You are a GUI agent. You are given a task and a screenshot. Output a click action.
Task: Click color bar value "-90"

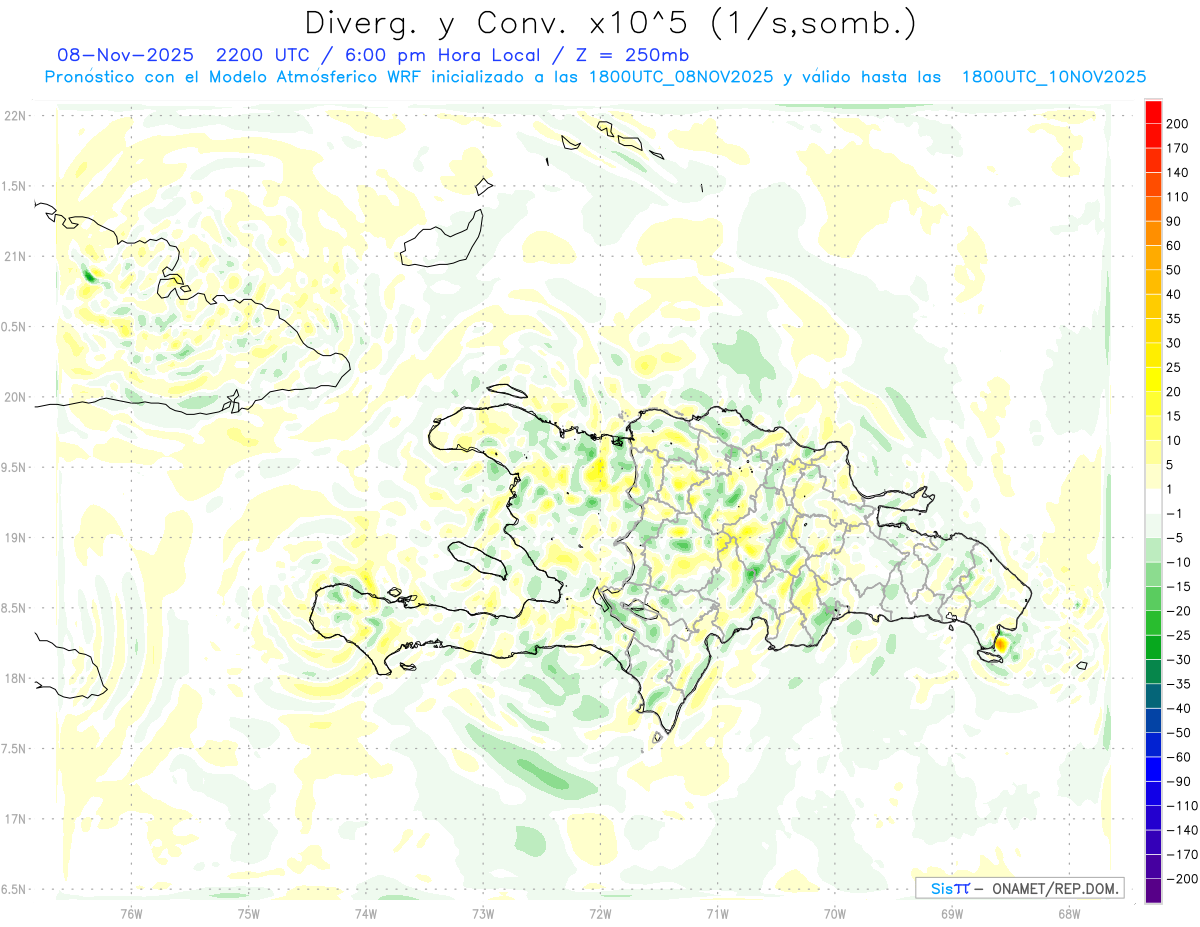click(1178, 781)
